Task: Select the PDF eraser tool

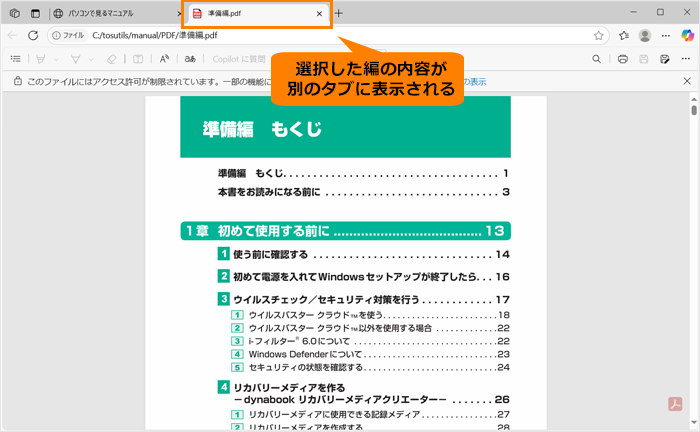Action: (x=111, y=59)
